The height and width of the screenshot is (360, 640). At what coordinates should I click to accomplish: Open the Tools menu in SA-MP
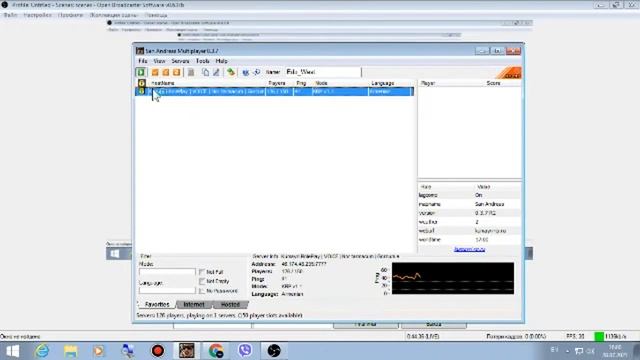click(x=202, y=61)
